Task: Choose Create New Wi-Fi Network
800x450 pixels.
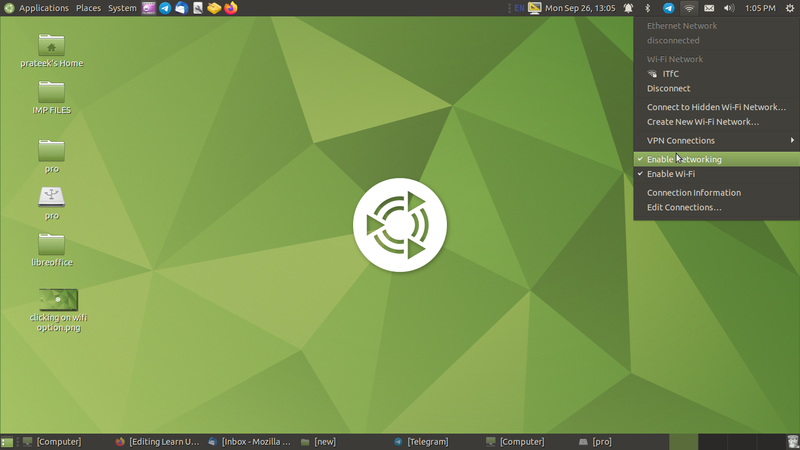Action: 716,122
